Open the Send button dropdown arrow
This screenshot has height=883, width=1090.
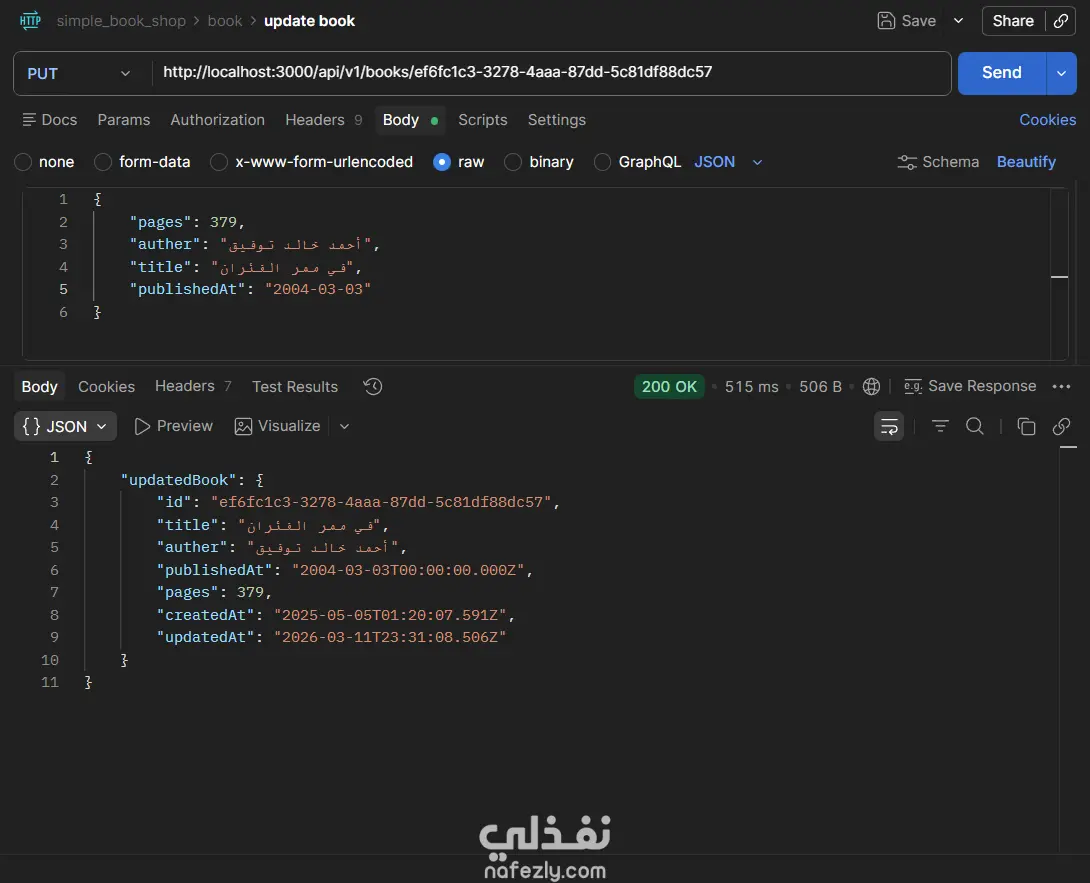pyautogui.click(x=1061, y=73)
